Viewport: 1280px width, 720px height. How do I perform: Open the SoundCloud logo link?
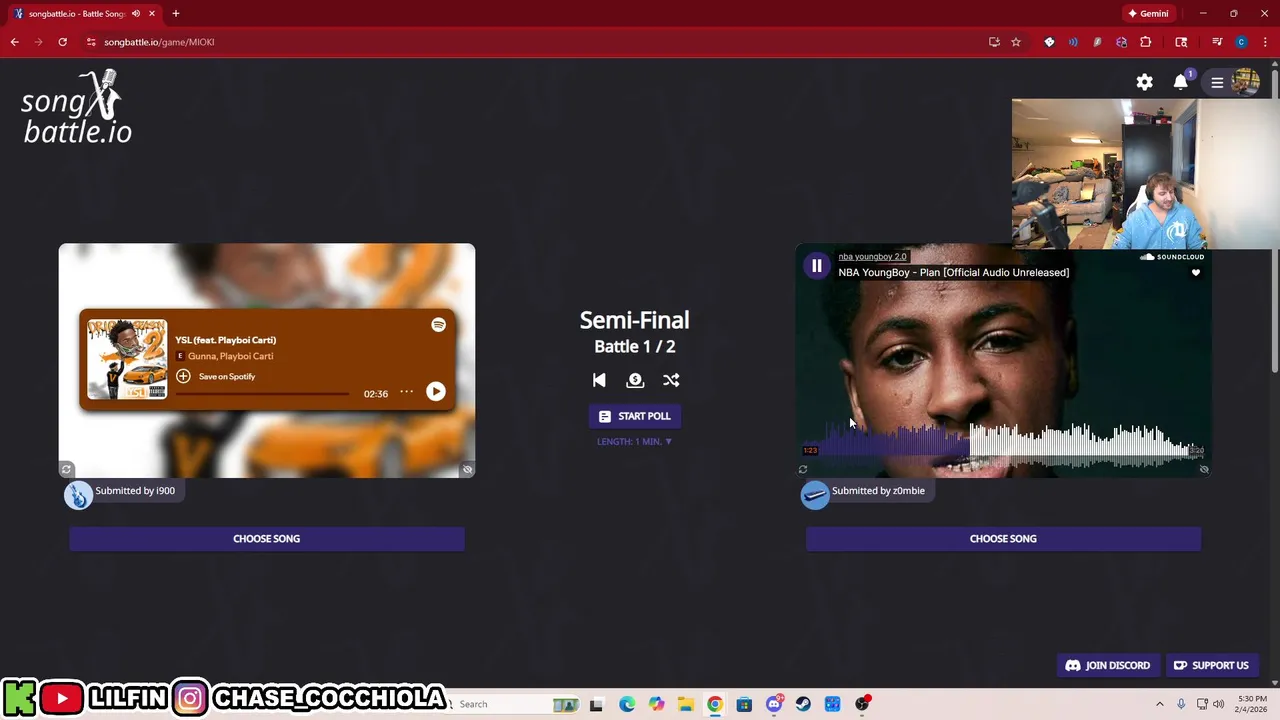coord(1172,257)
